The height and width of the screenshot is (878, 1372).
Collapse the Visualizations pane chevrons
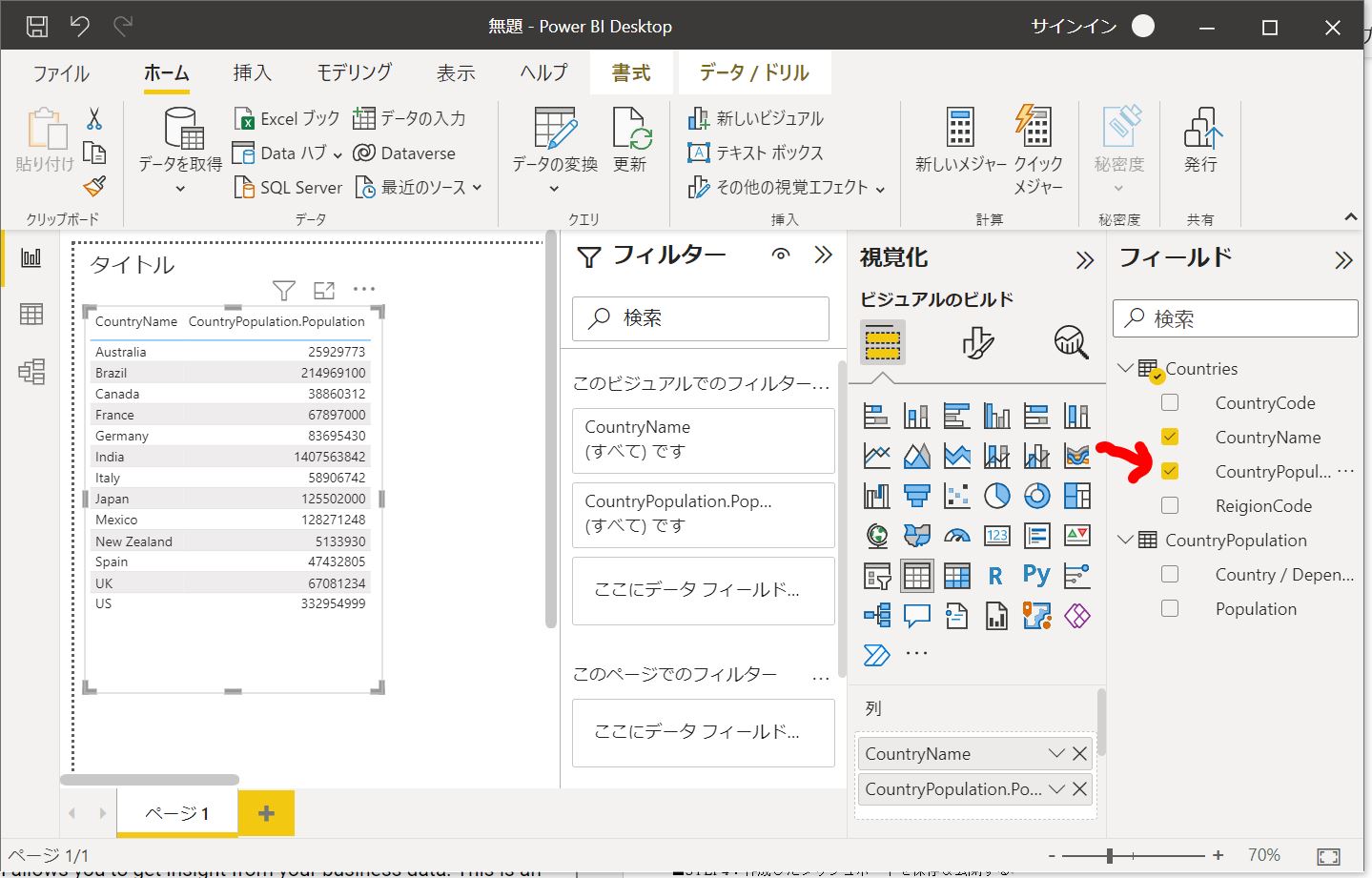[x=1084, y=260]
